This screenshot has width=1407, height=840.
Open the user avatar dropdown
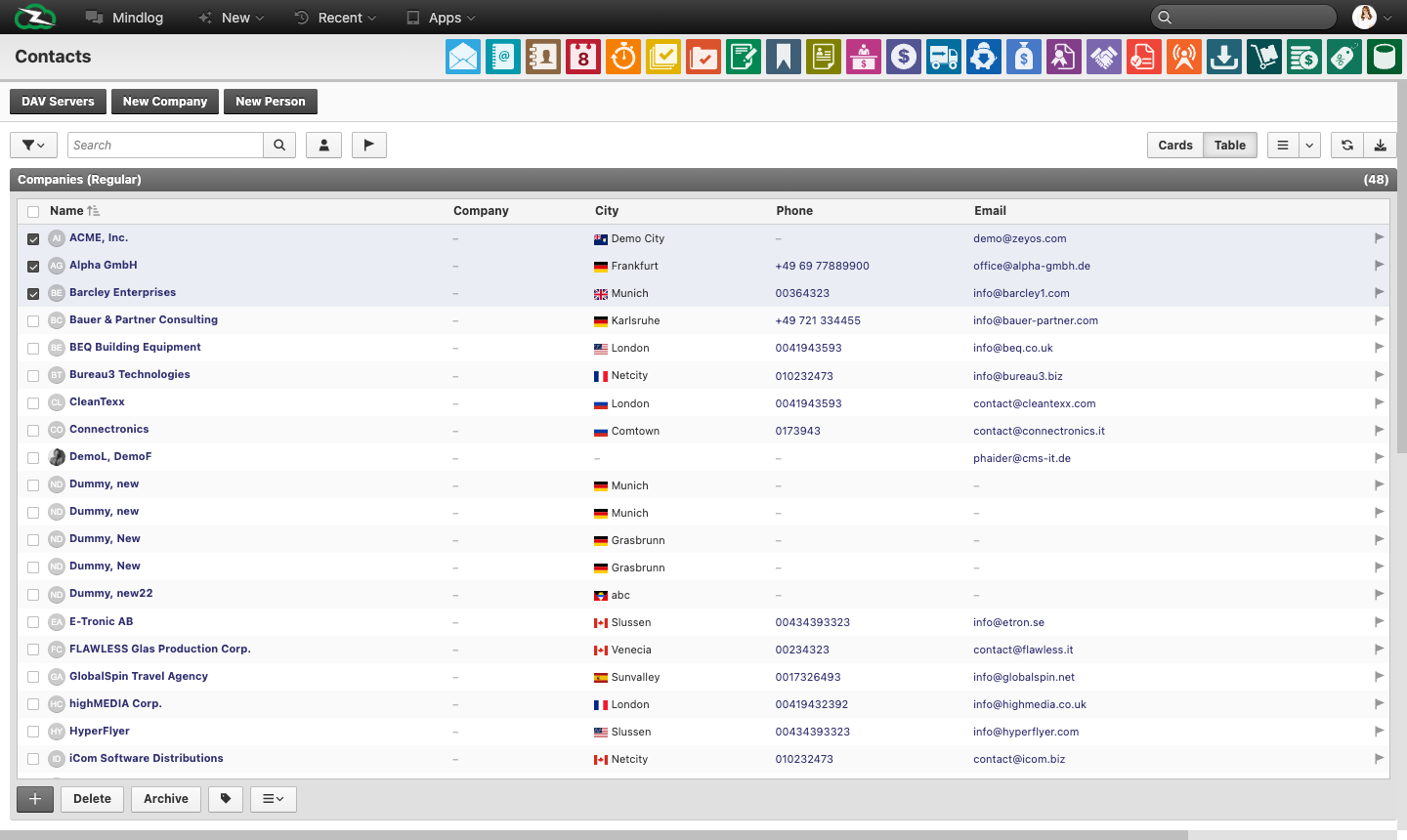click(x=1373, y=17)
